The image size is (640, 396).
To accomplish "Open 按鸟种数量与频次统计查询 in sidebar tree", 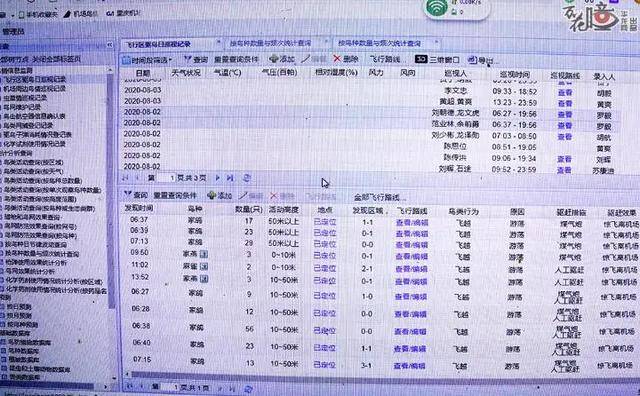I will (41, 254).
